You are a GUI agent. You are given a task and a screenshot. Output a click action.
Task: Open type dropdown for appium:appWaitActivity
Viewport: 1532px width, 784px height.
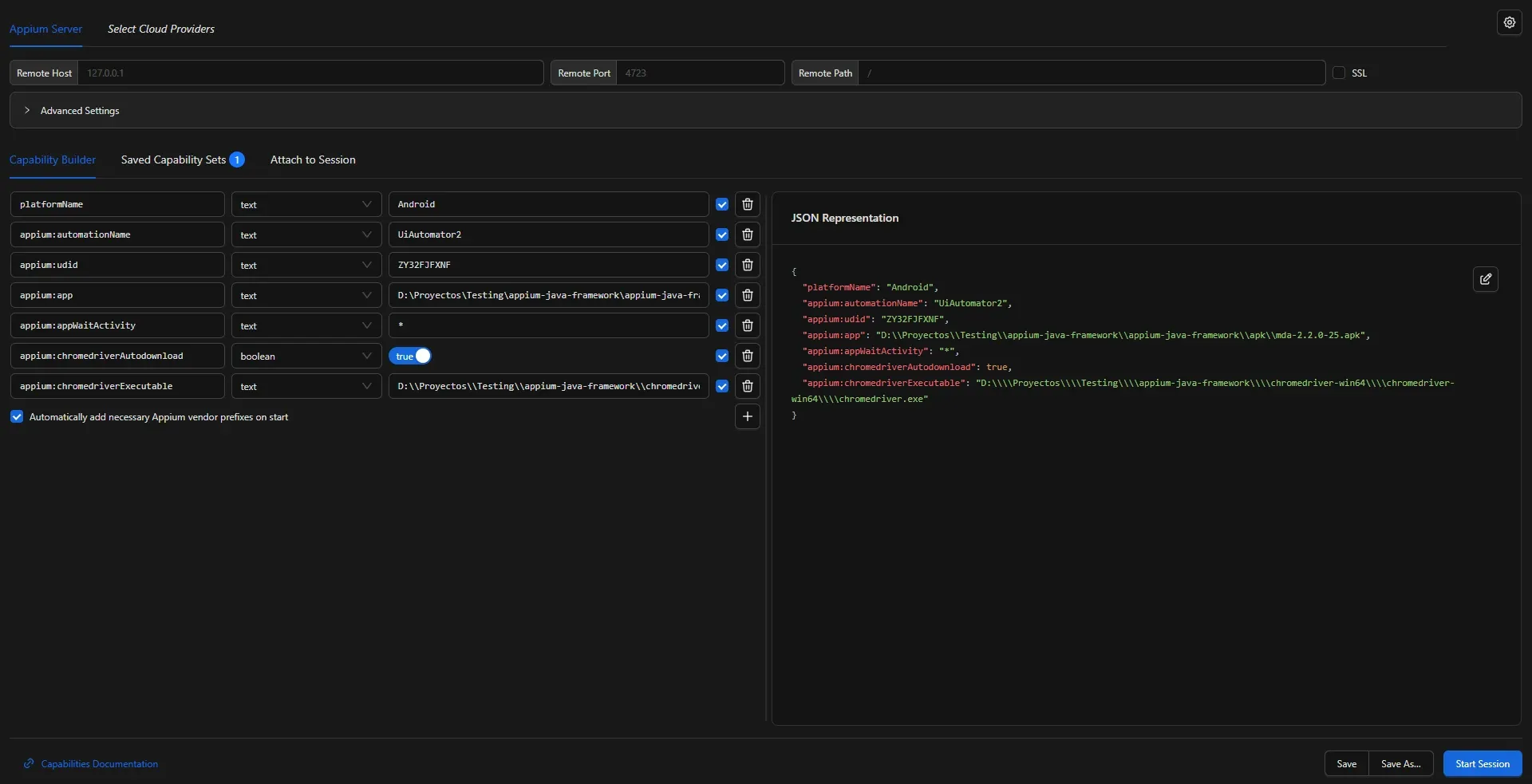(306, 325)
